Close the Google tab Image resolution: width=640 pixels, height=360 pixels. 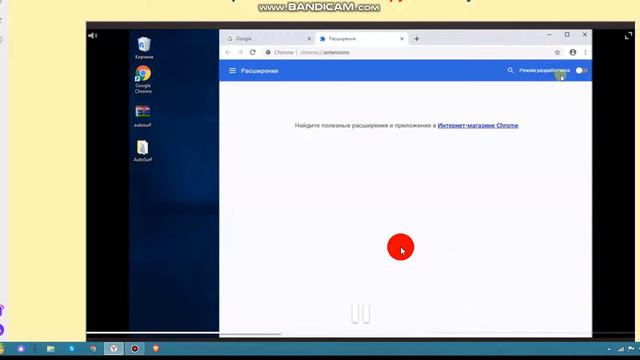(x=309, y=39)
